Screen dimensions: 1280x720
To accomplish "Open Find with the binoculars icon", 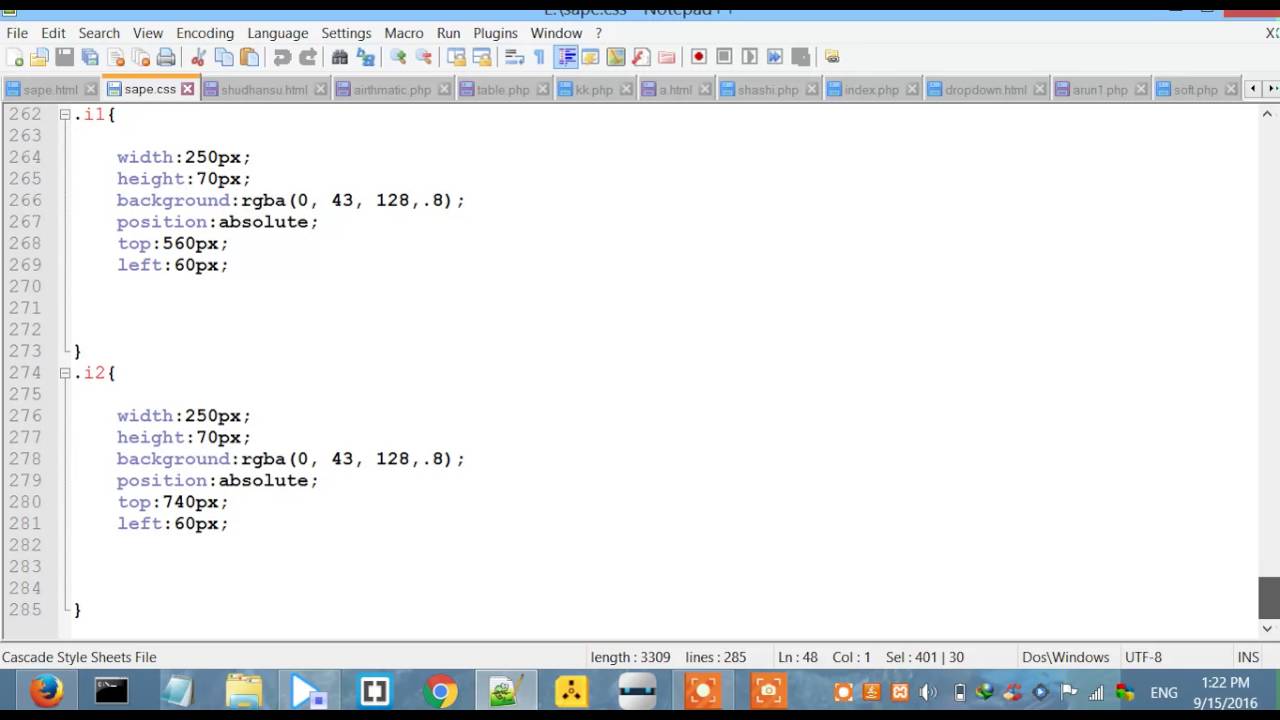I will click(x=340, y=57).
